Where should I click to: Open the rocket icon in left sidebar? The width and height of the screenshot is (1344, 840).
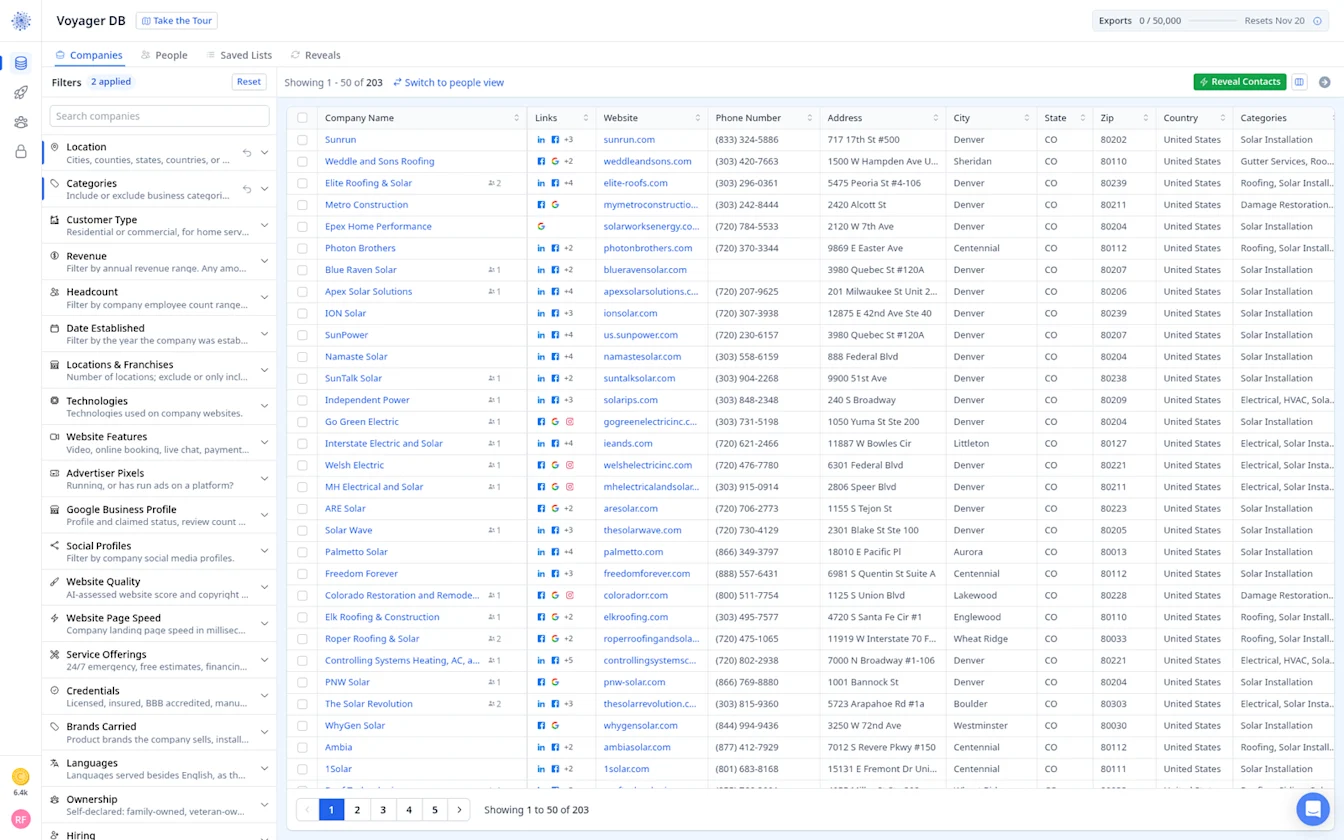tap(21, 93)
